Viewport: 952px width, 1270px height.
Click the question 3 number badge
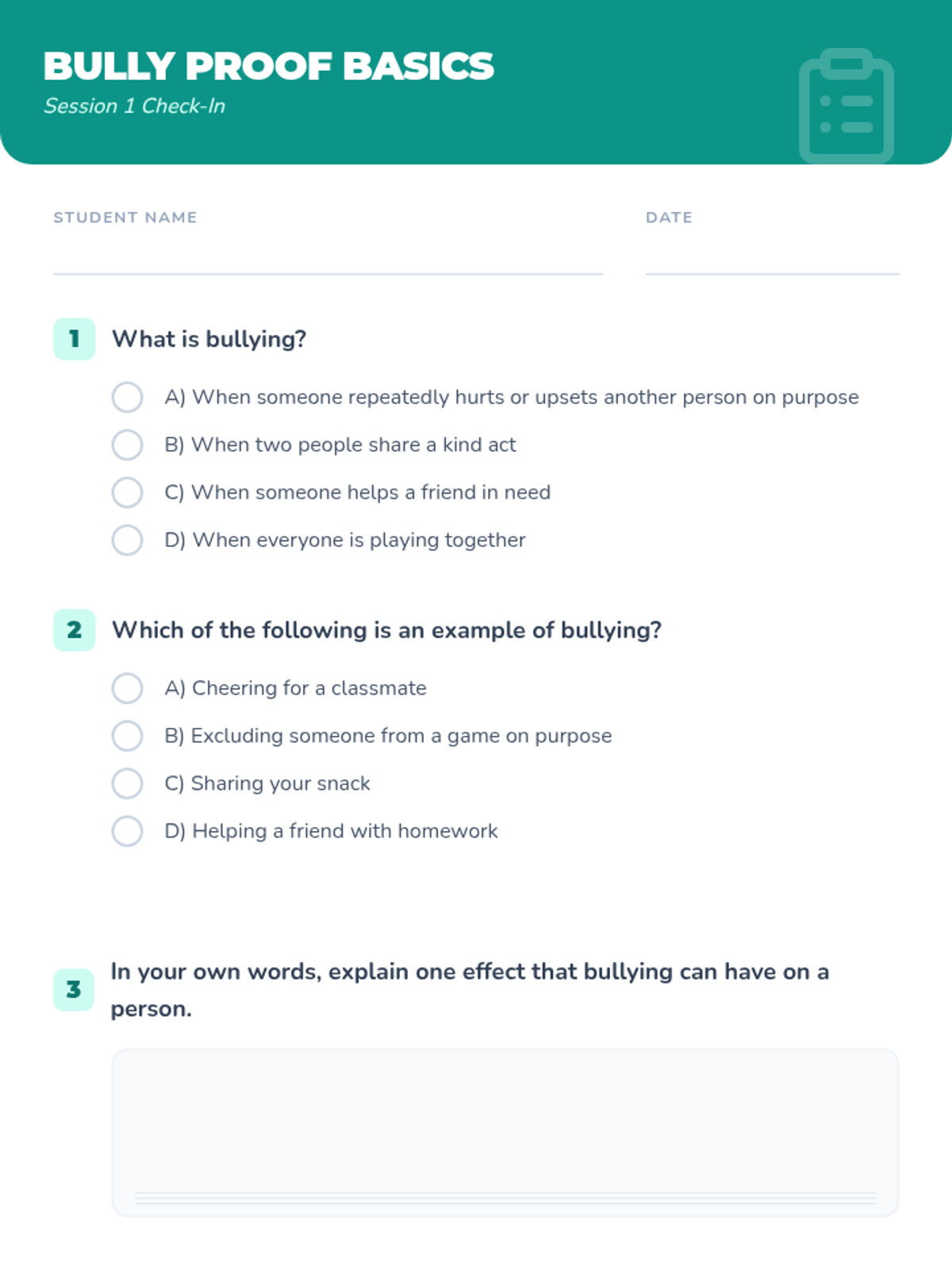74,990
